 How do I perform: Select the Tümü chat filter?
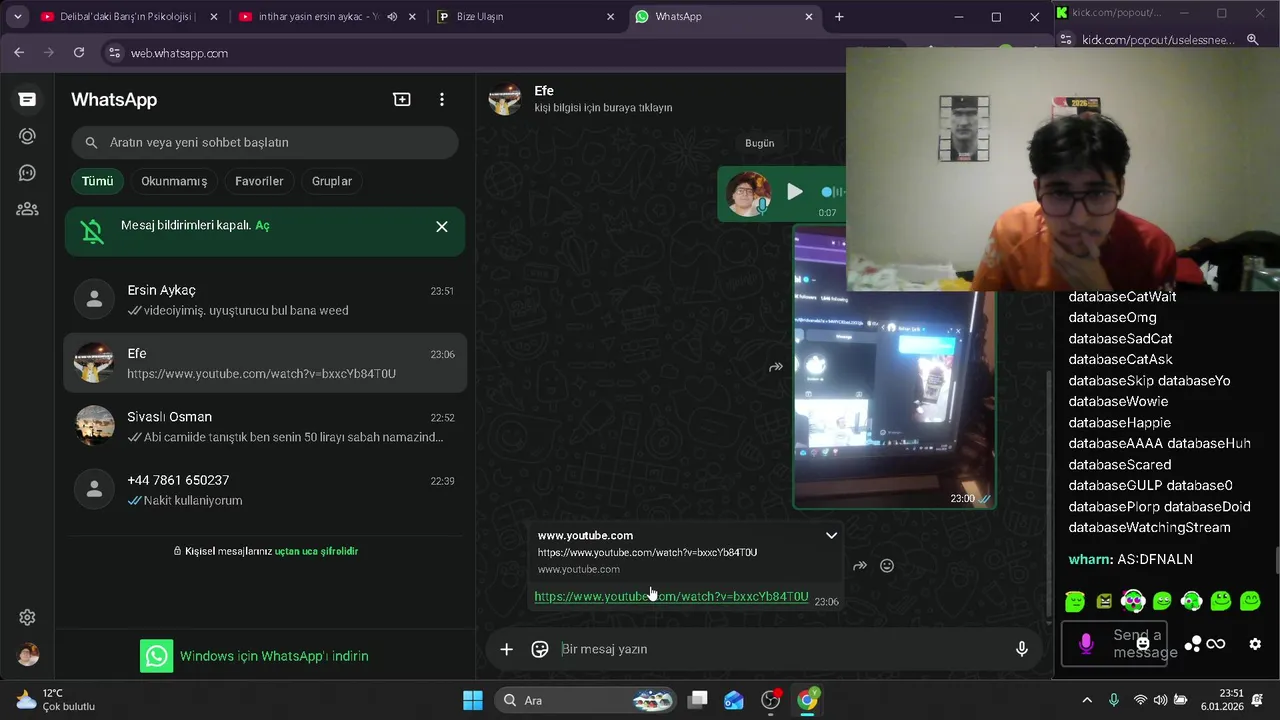coord(97,181)
